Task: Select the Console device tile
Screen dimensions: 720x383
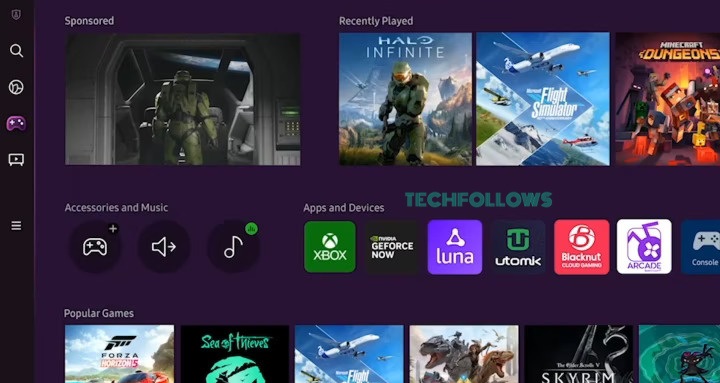Action: click(x=700, y=247)
